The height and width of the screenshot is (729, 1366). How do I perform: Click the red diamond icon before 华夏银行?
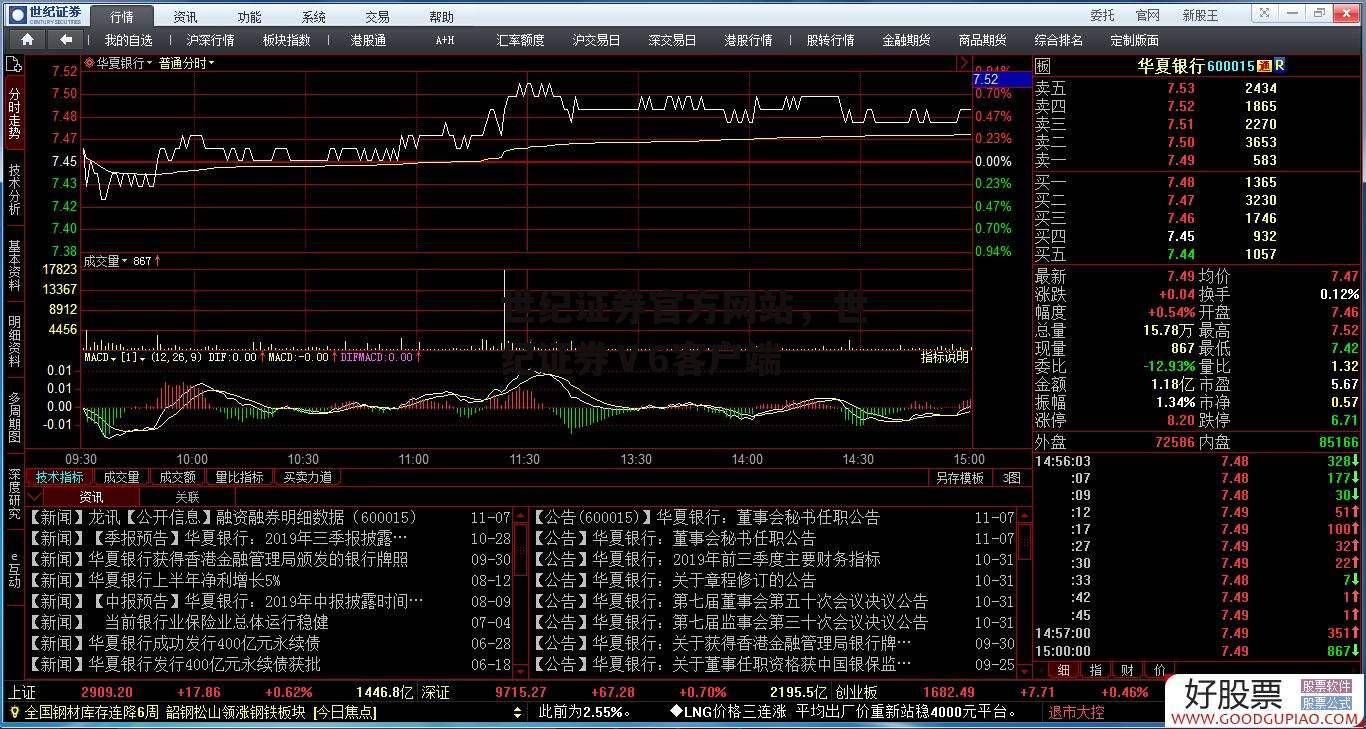point(89,62)
